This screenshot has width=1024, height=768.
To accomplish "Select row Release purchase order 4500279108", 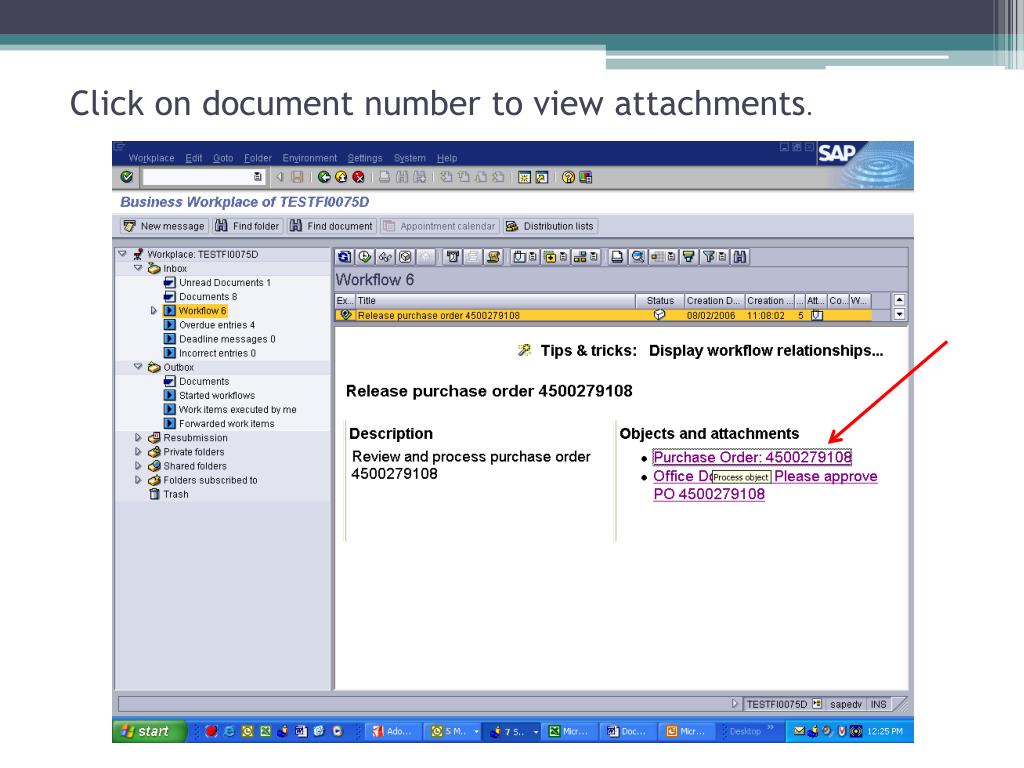I will click(604, 315).
